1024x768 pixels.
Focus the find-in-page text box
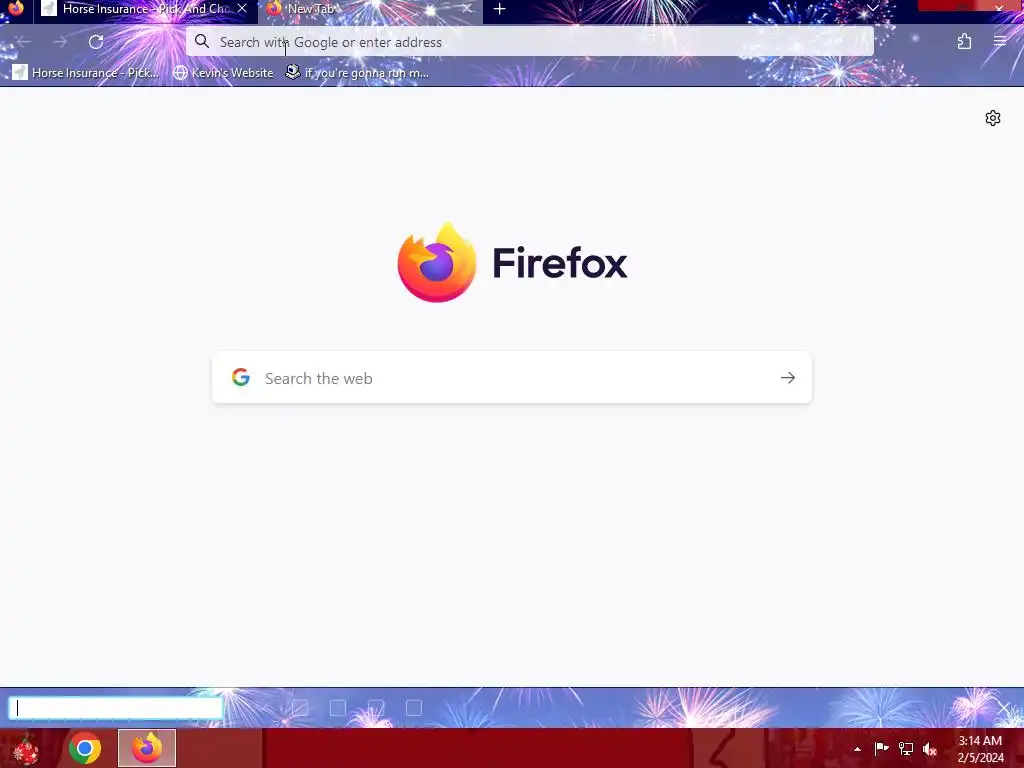click(116, 708)
